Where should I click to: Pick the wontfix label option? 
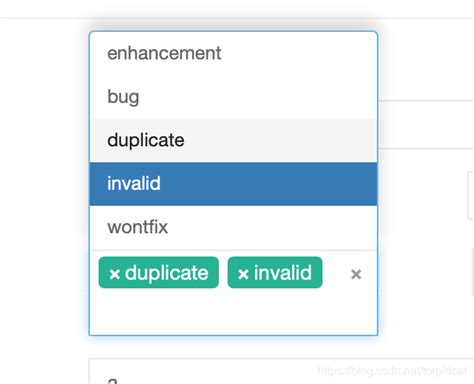233,227
